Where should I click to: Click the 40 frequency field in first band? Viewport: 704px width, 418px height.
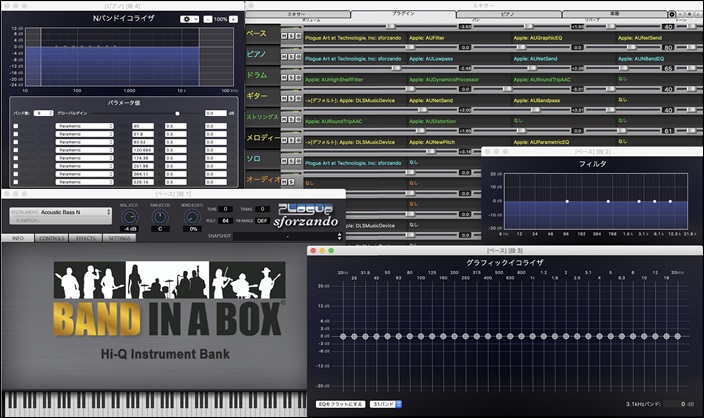[x=143, y=126]
